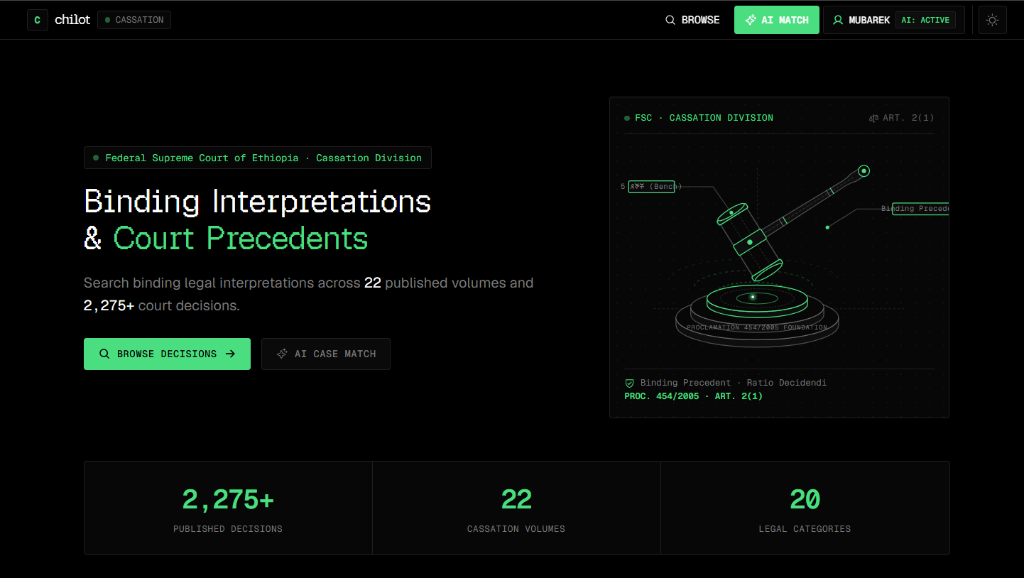The width and height of the screenshot is (1024, 578).
Task: Open BROWSE in the top navigation
Action: pyautogui.click(x=692, y=20)
